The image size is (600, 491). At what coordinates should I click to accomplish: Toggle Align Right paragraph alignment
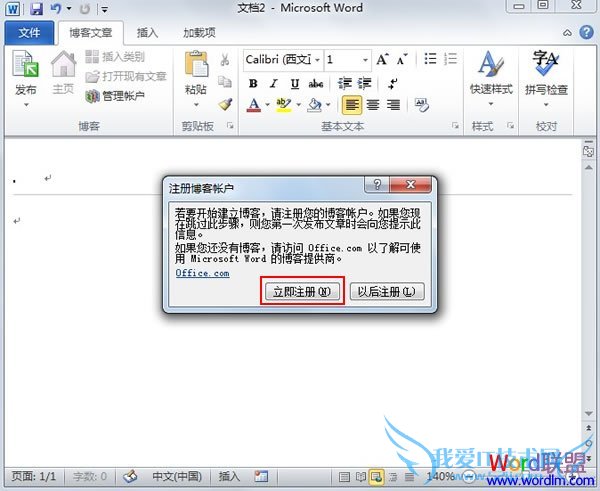393,104
